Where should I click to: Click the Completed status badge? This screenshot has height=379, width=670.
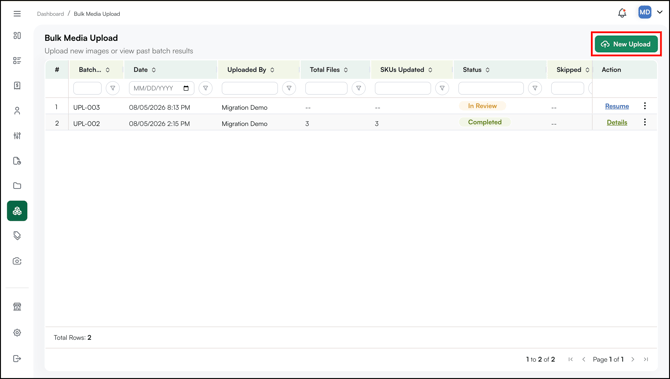[x=485, y=122]
